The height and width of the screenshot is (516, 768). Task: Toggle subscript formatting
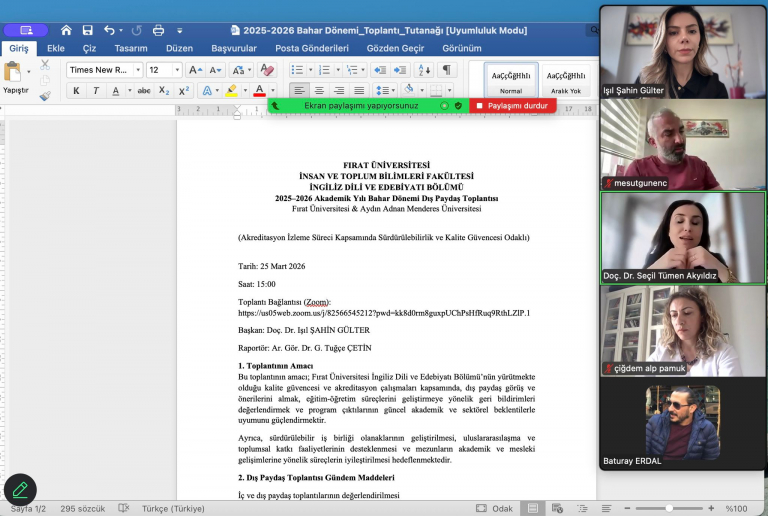tap(165, 91)
